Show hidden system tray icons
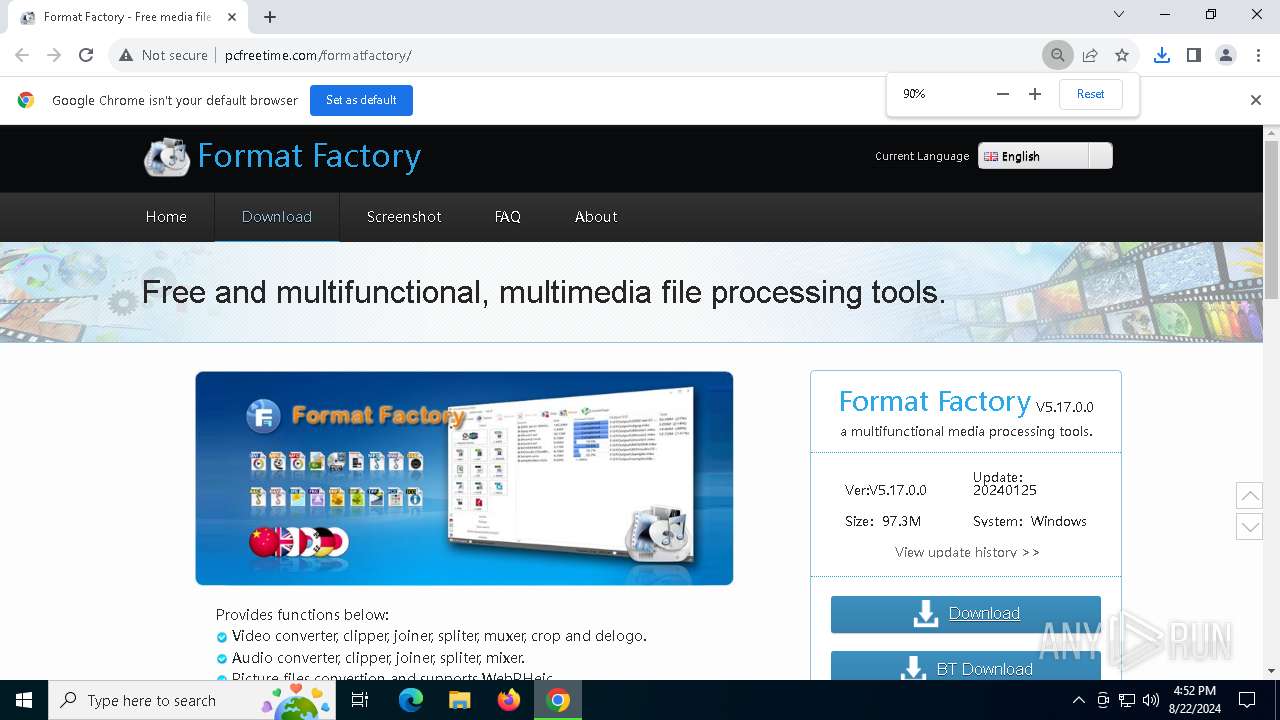Viewport: 1280px width, 720px height. [1078, 700]
